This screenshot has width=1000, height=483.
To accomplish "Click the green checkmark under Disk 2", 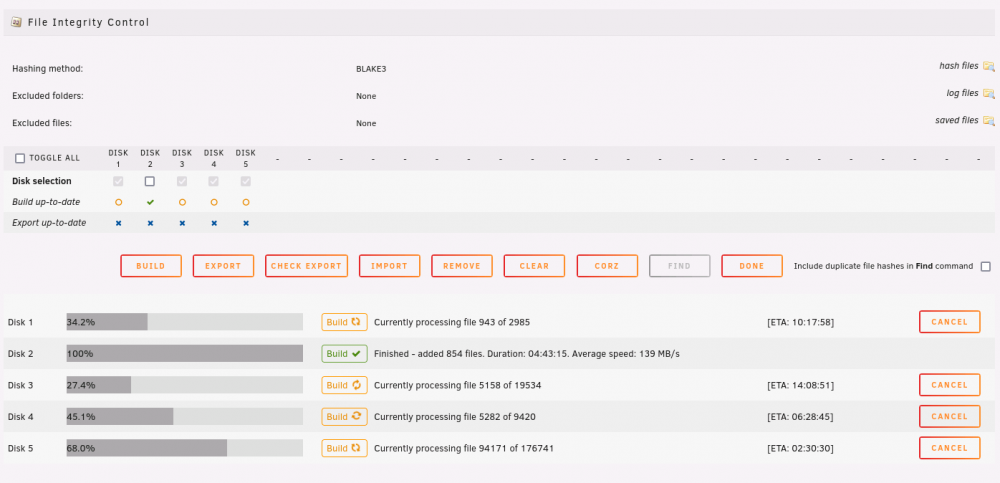I will coord(150,202).
